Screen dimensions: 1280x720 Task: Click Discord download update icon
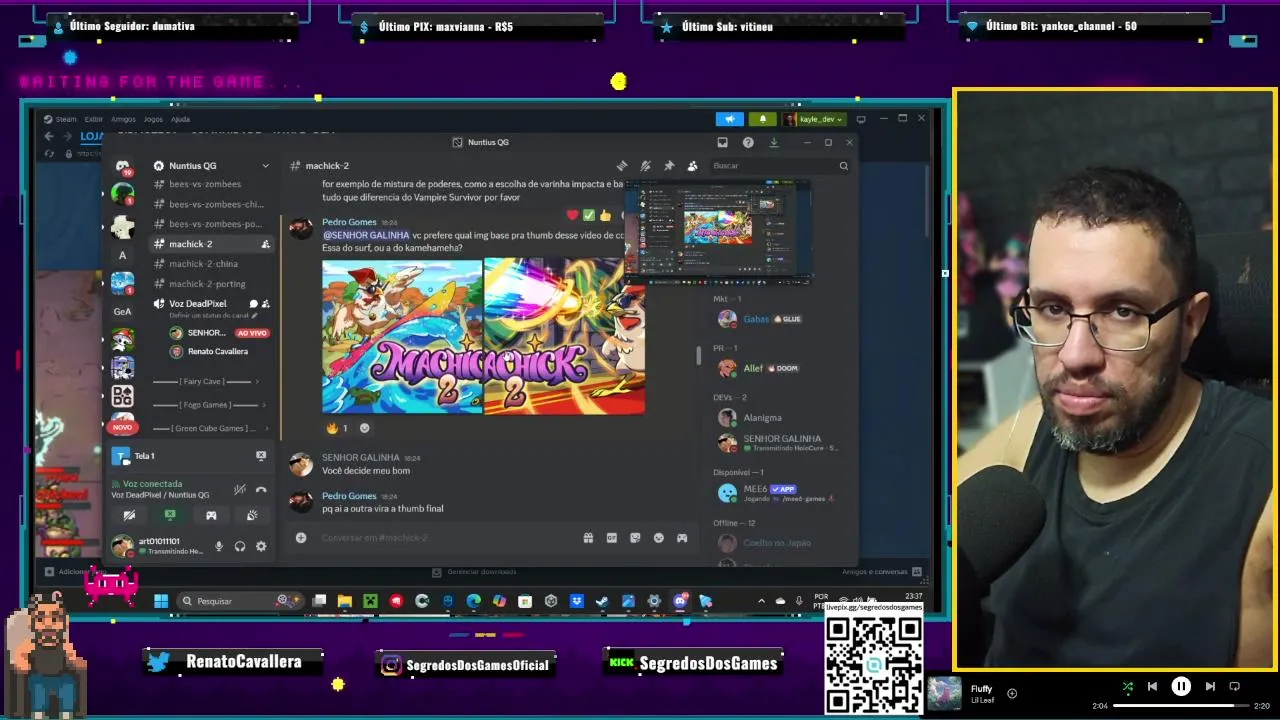pos(773,143)
